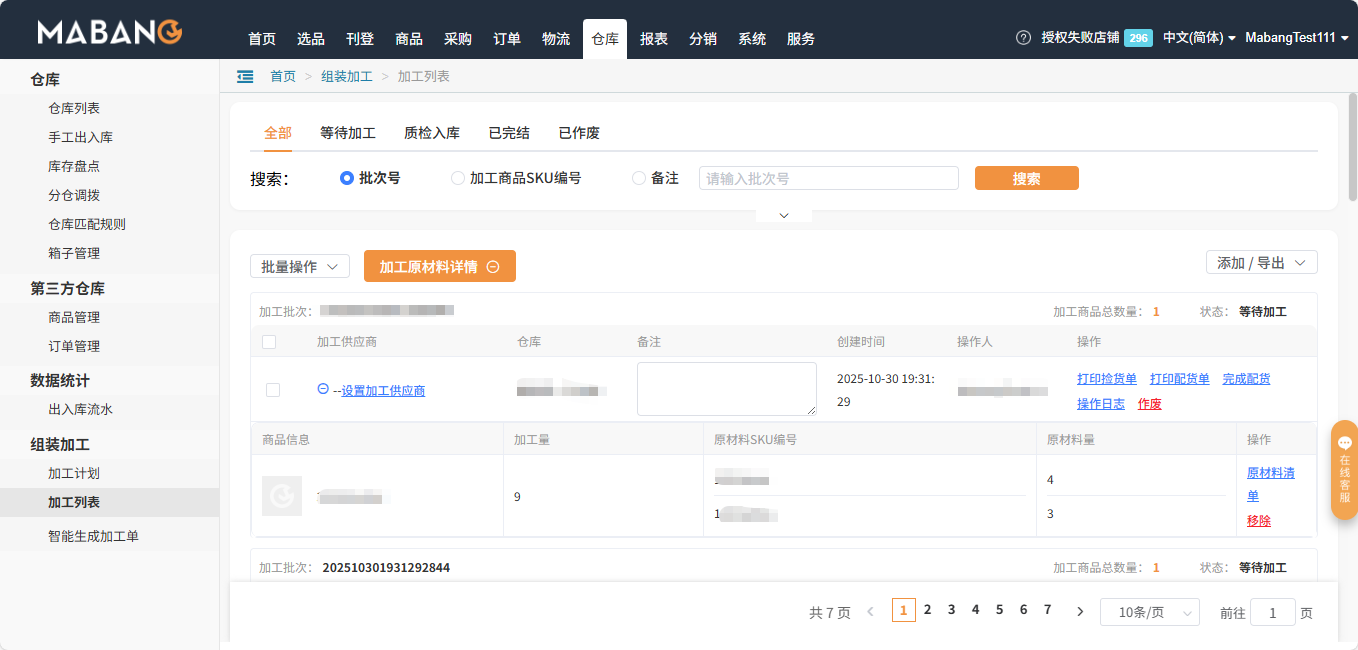Screen dimensions: 1358x650
Task: Open the 批量操作 dropdown
Action: point(299,266)
